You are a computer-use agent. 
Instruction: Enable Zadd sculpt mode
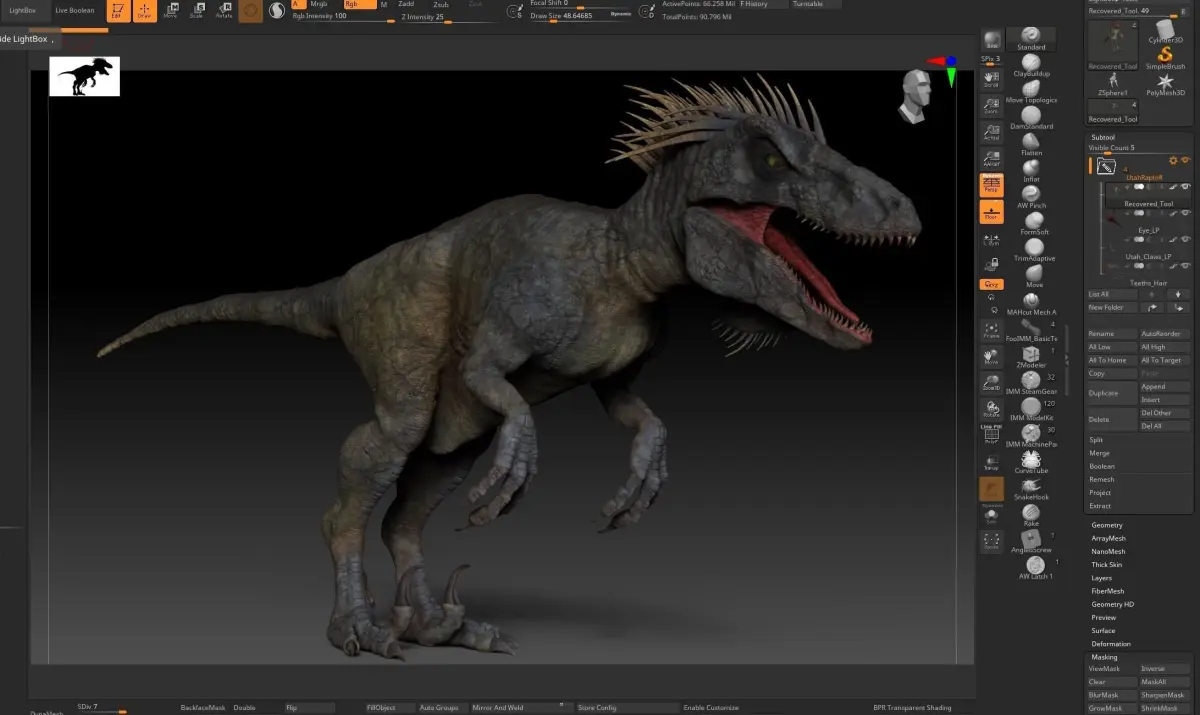[406, 5]
